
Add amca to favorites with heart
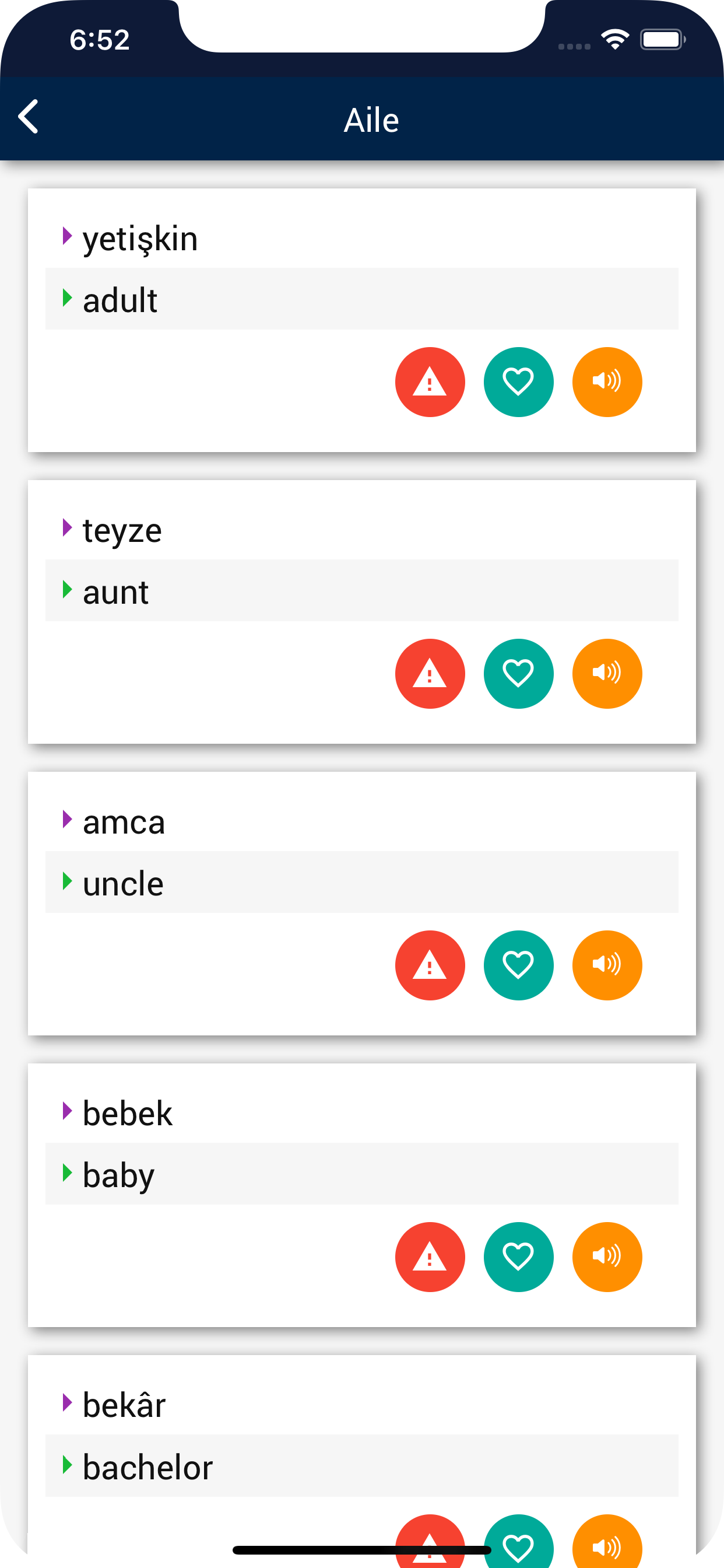coord(518,965)
